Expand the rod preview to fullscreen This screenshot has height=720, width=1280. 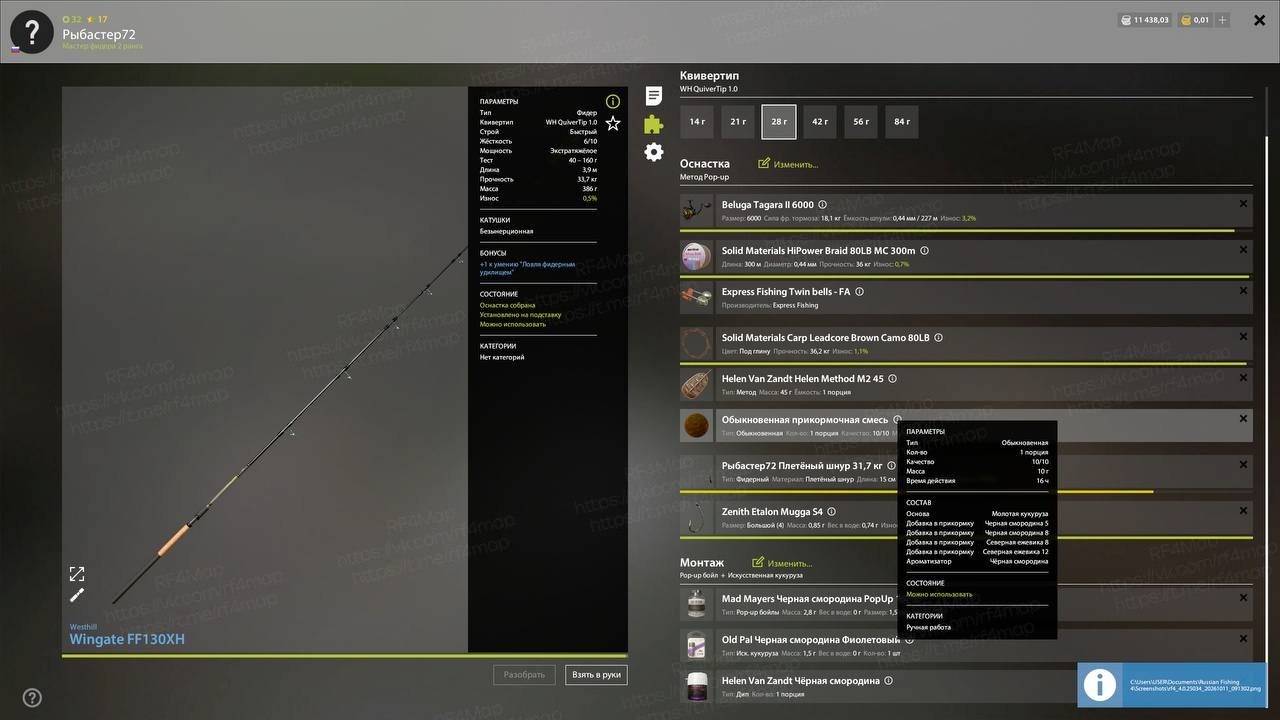tap(77, 574)
